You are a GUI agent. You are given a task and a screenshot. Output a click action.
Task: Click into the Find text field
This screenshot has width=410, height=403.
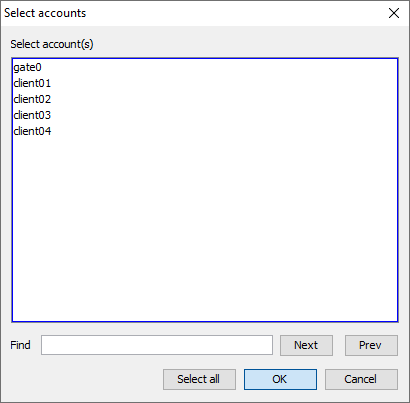pyautogui.click(x=157, y=345)
